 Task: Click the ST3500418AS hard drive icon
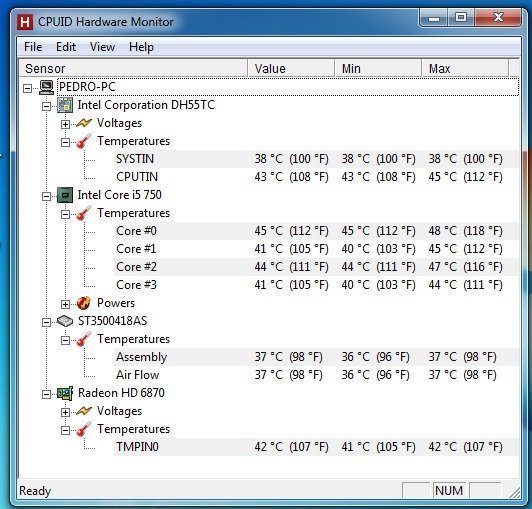65,321
